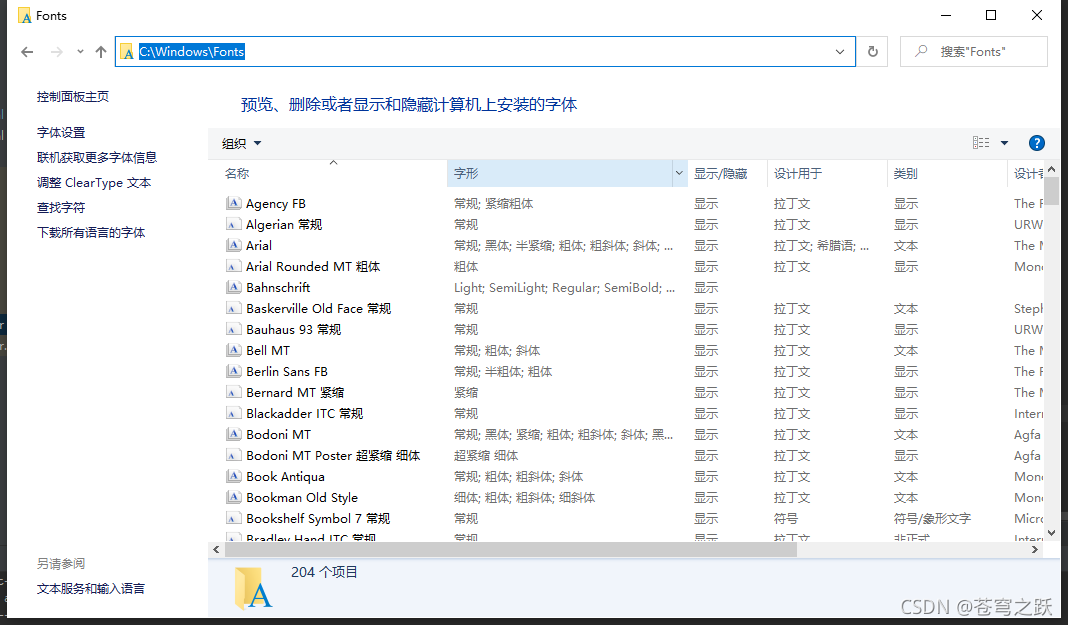Screen dimensions: 1068x625
Task: Open the 查找字符 link
Action: pos(62,207)
